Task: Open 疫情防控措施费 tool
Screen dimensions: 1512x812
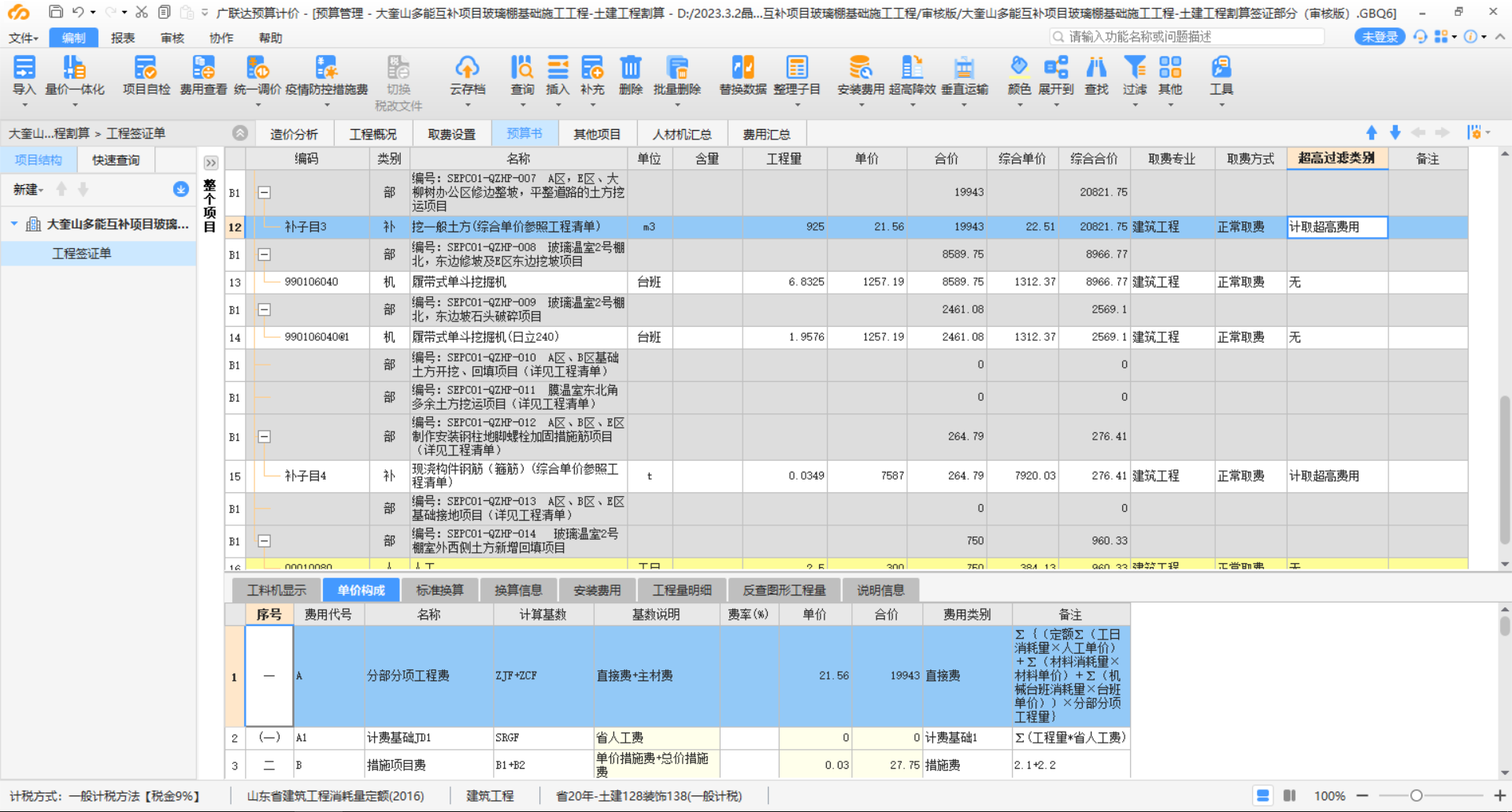Action: pos(327,76)
